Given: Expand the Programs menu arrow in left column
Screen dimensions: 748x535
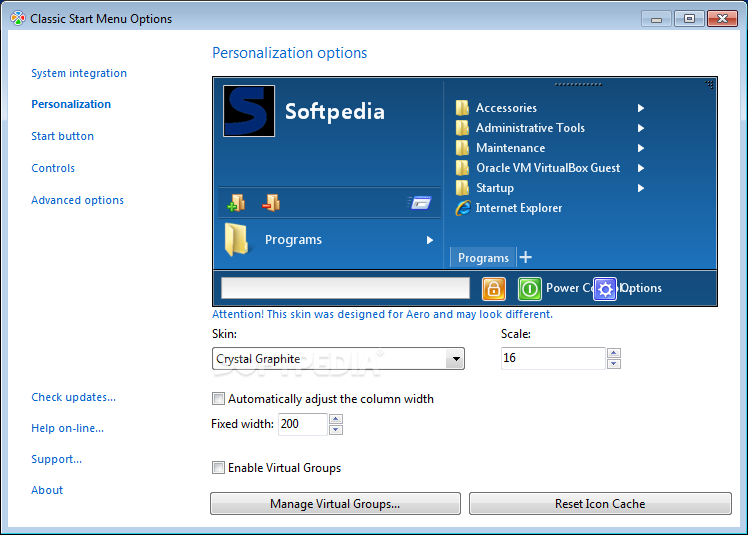Looking at the screenshot, I should click(429, 240).
